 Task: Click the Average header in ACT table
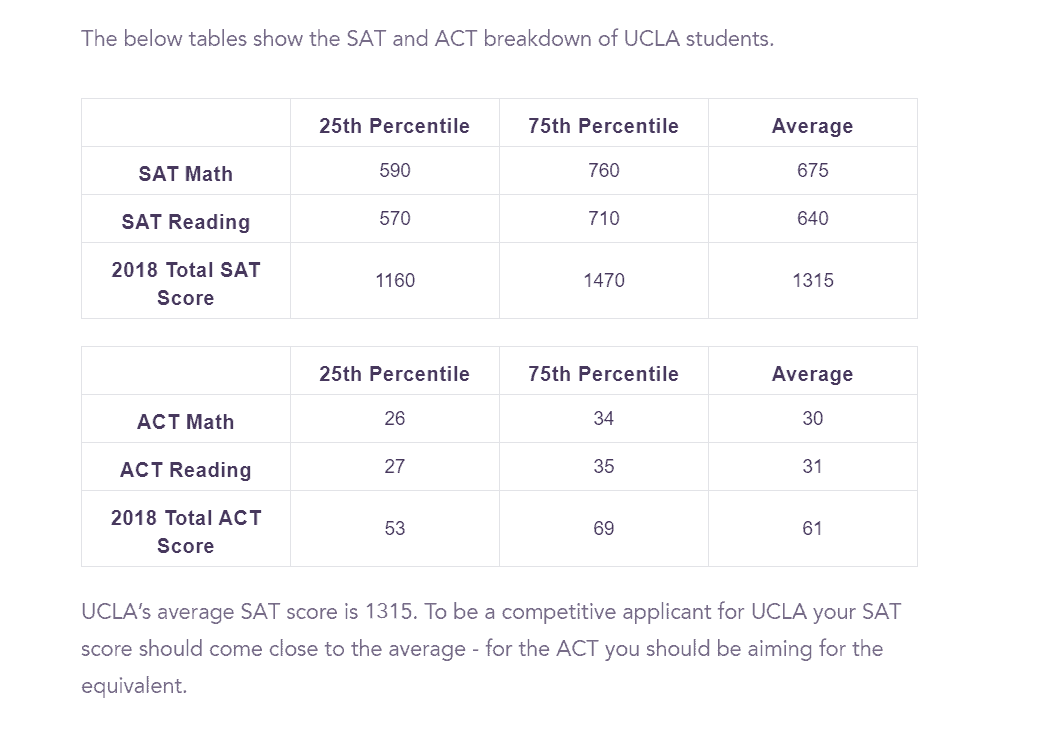[813, 374]
